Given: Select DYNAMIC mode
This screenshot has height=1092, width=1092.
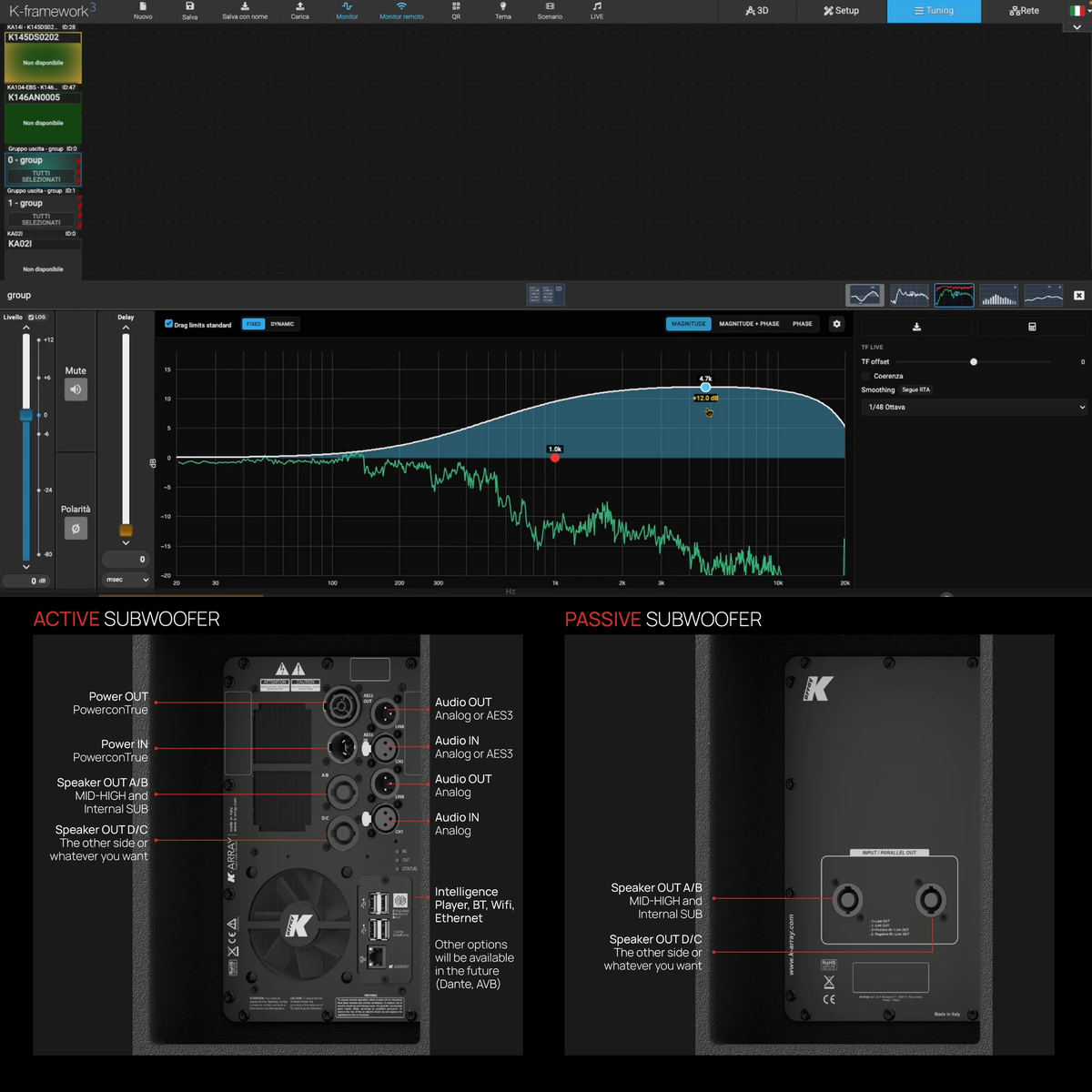Looking at the screenshot, I should point(282,324).
